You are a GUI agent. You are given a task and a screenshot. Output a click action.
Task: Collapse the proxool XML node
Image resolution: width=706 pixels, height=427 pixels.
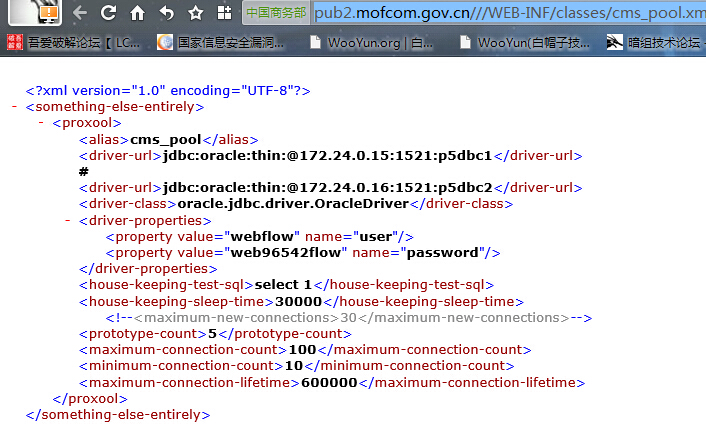coord(41,123)
